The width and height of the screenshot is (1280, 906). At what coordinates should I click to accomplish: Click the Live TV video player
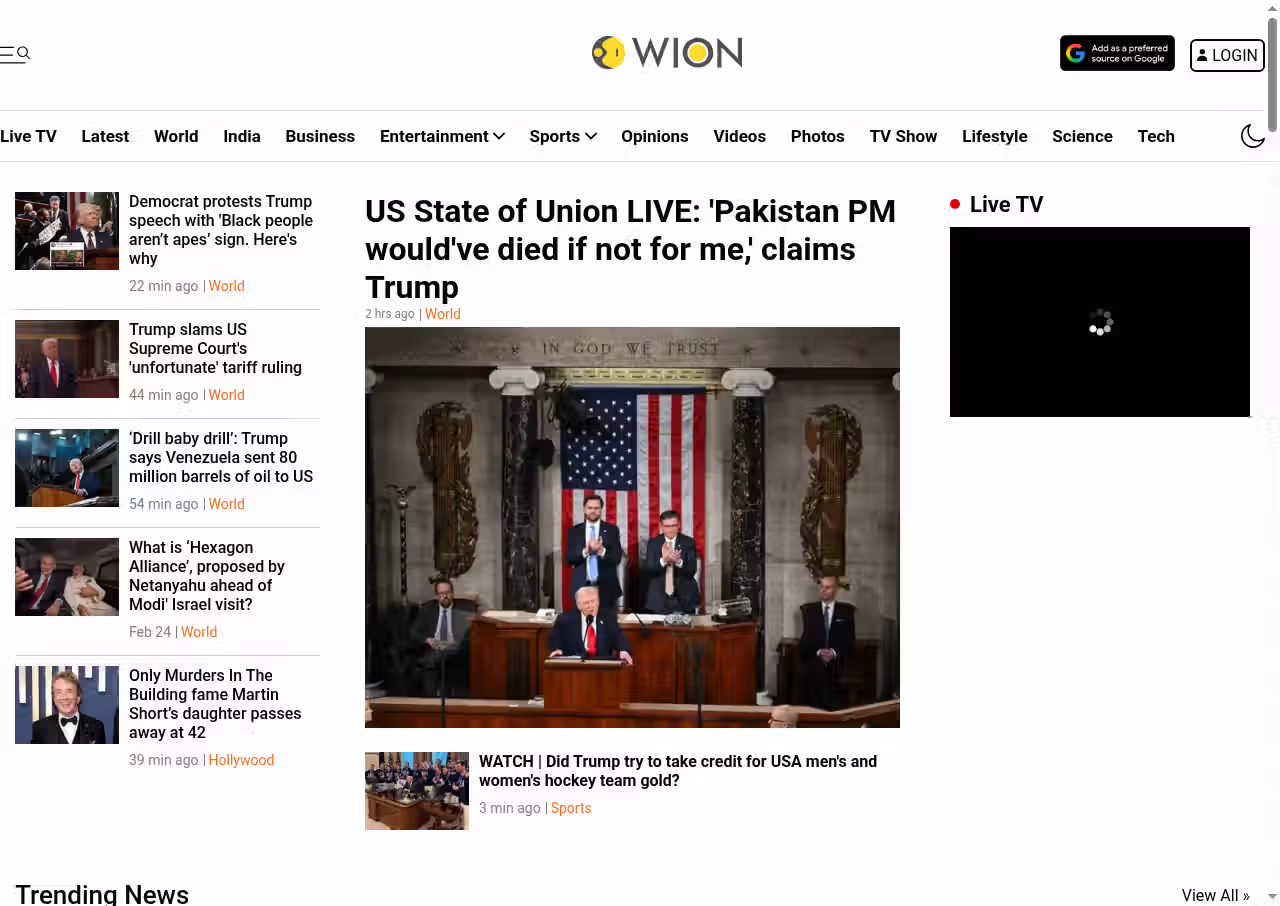coord(1100,322)
